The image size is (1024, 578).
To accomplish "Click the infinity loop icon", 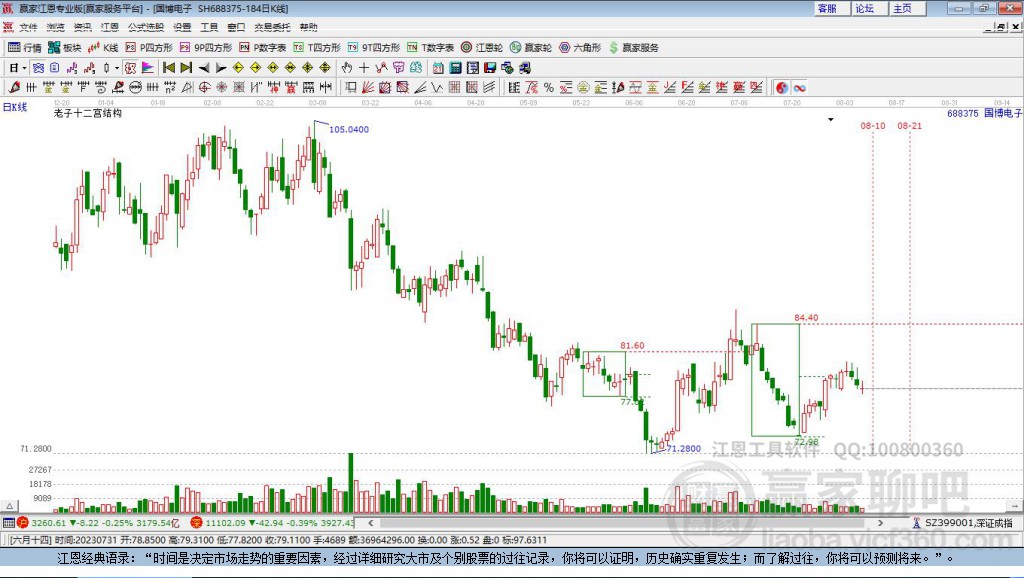I will coord(800,87).
